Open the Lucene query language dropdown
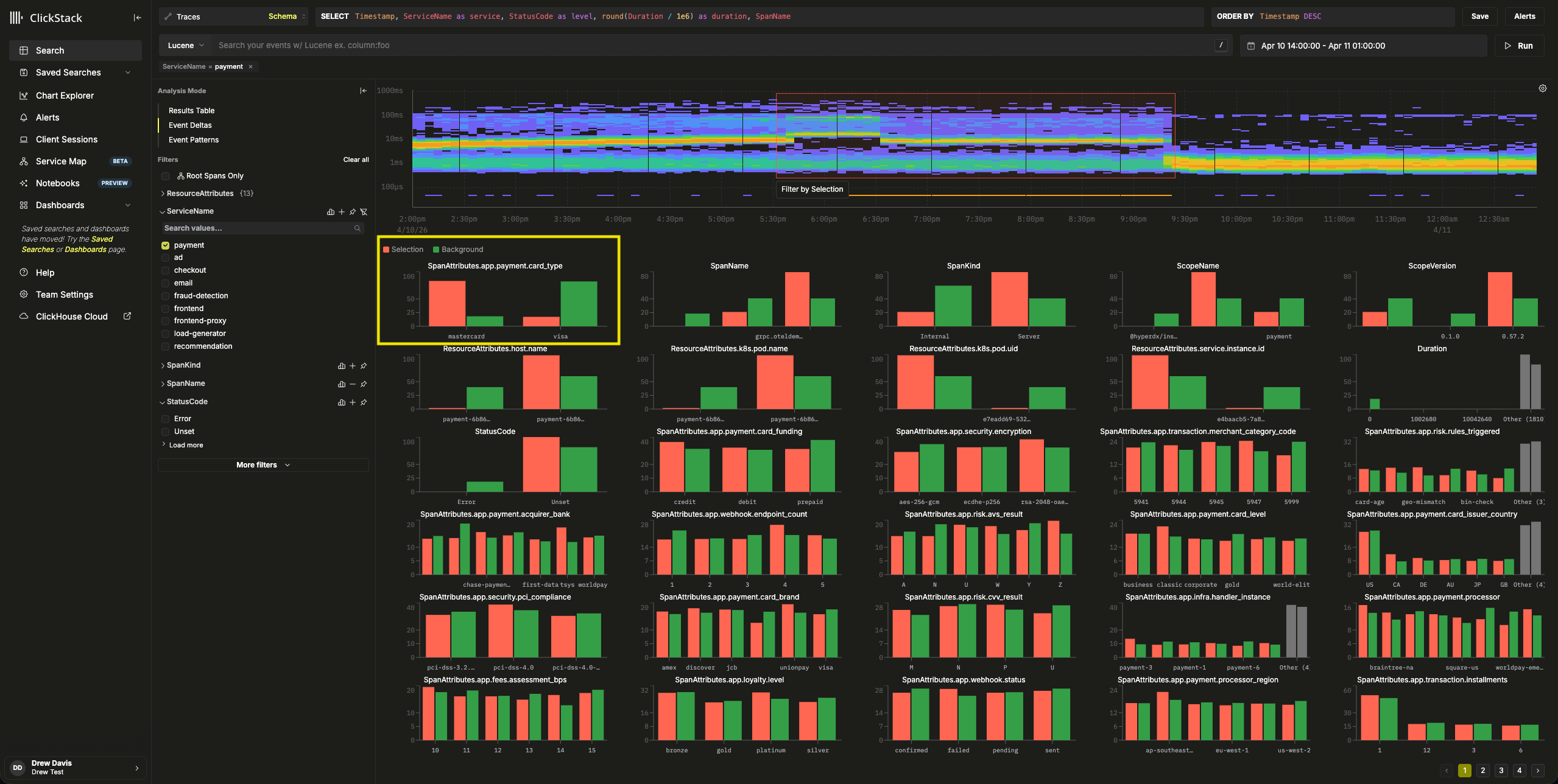 (186, 46)
